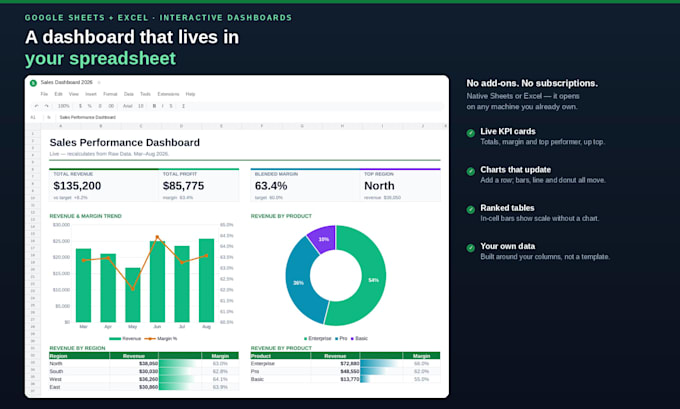680x409 pixels.
Task: Open the Tools menu
Action: [x=145, y=94]
